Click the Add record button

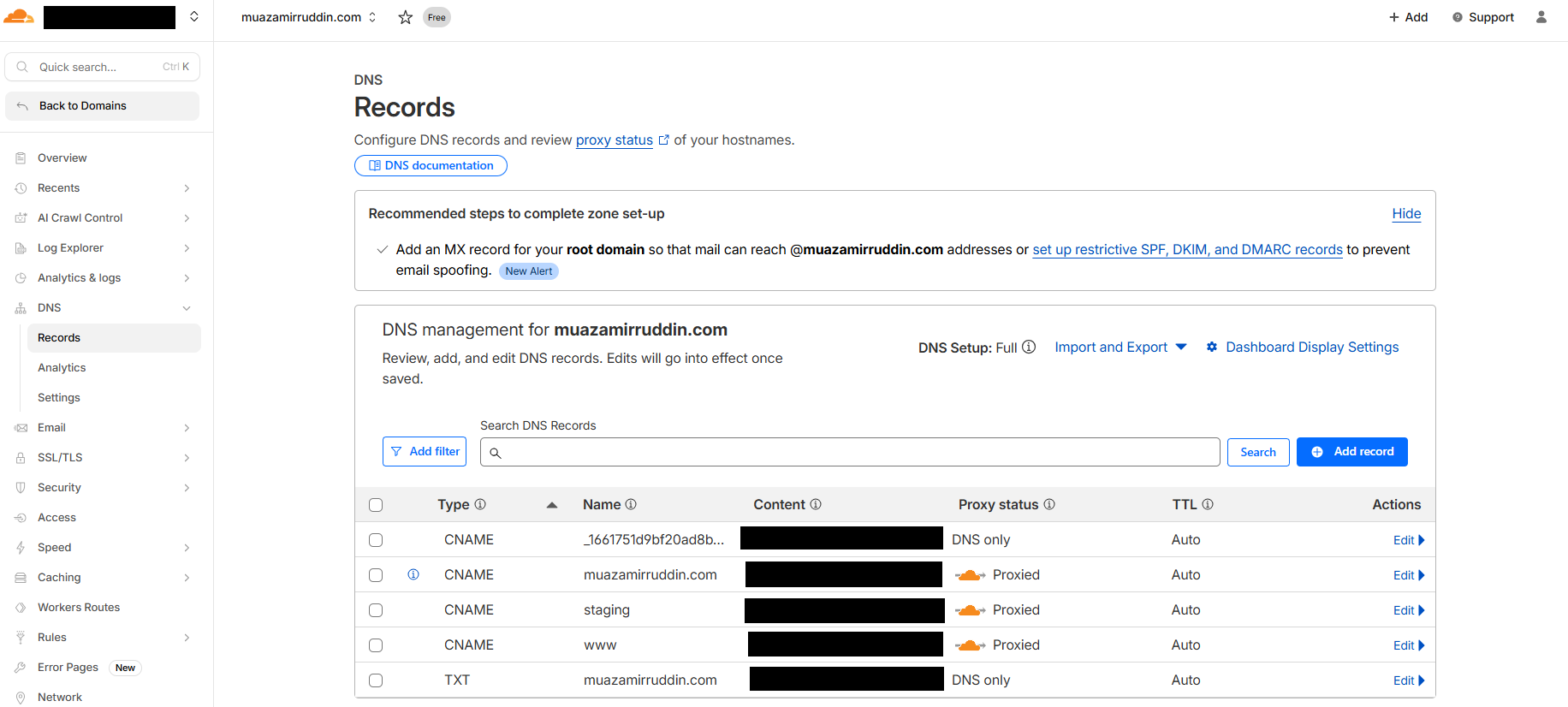(1352, 452)
